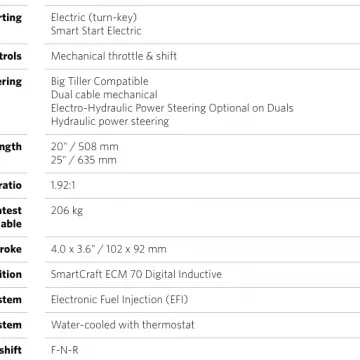Click 'Water-cooled with thermostat' text
360x360 pixels.
pos(122,325)
